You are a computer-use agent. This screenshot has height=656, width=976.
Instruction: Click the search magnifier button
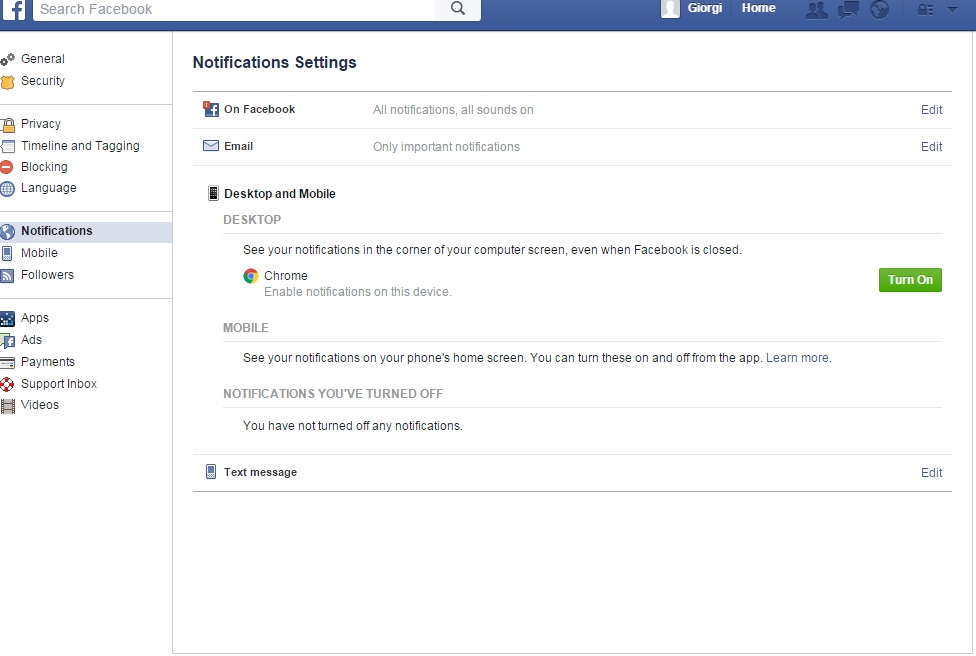[x=458, y=9]
